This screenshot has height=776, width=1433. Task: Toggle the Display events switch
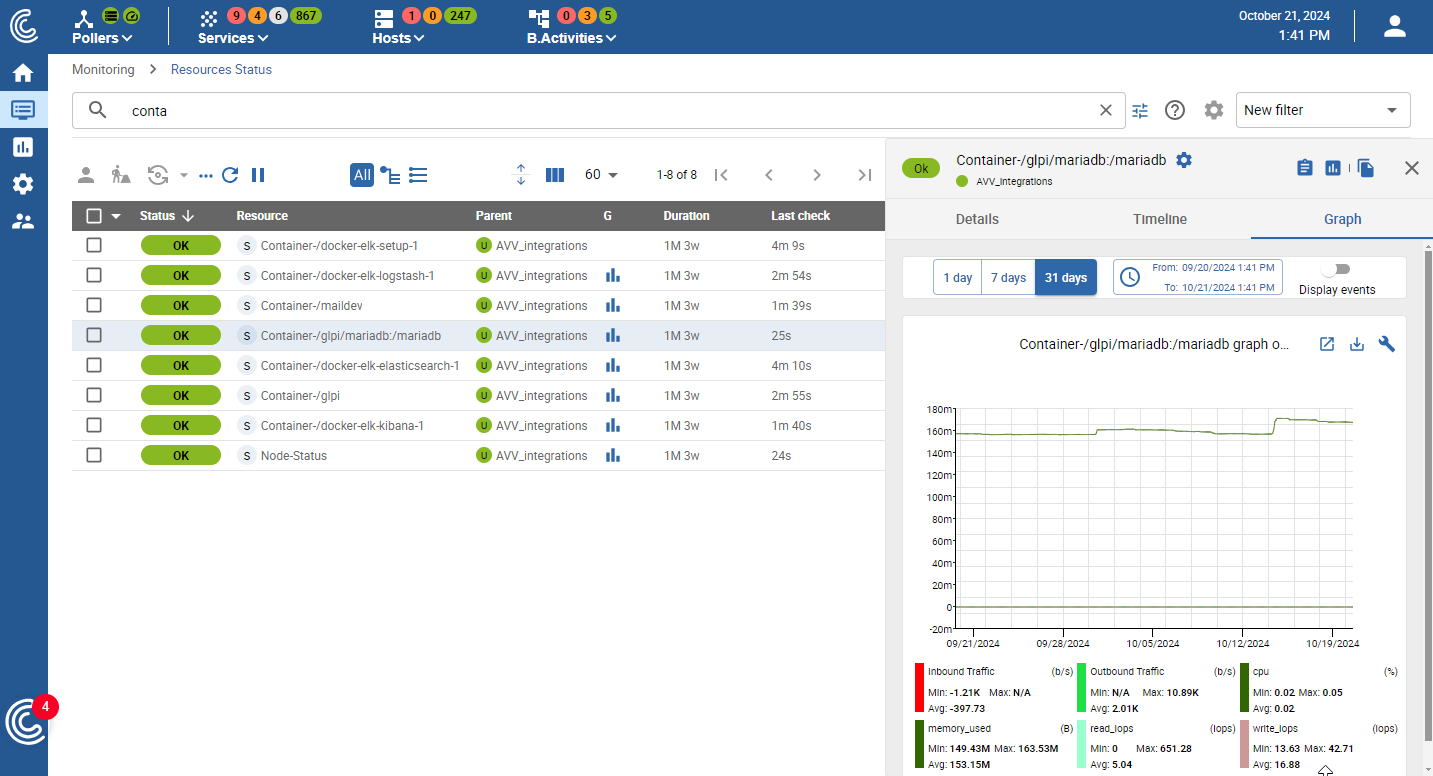click(x=1336, y=269)
